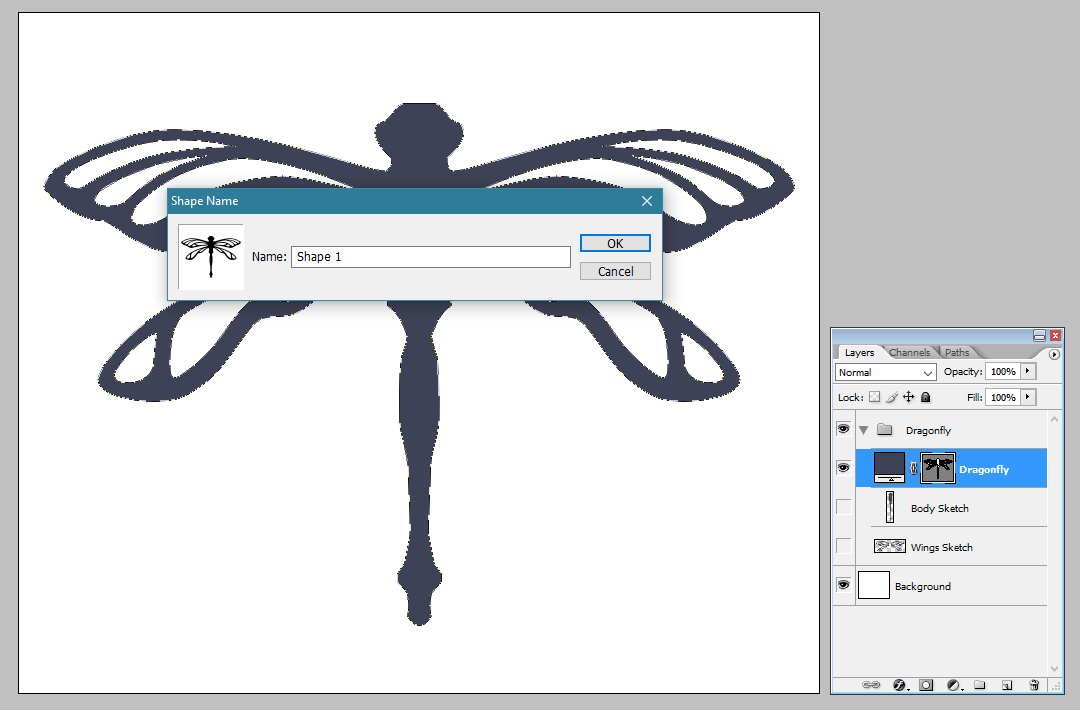
Task: Hide the Background layer
Action: [x=843, y=585]
